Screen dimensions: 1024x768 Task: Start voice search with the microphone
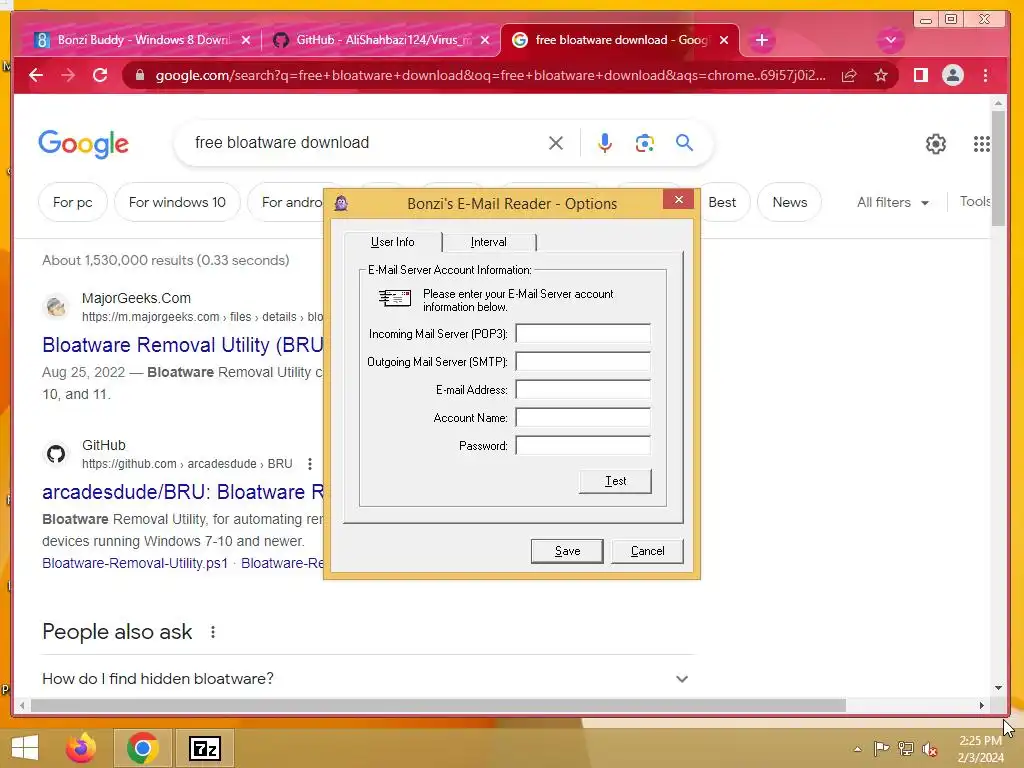(605, 143)
